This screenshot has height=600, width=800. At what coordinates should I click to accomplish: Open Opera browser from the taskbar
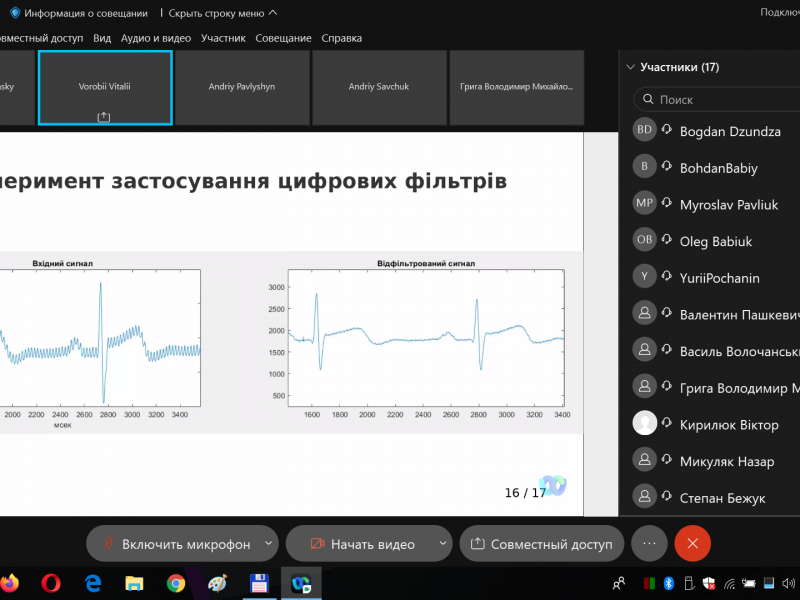click(52, 582)
